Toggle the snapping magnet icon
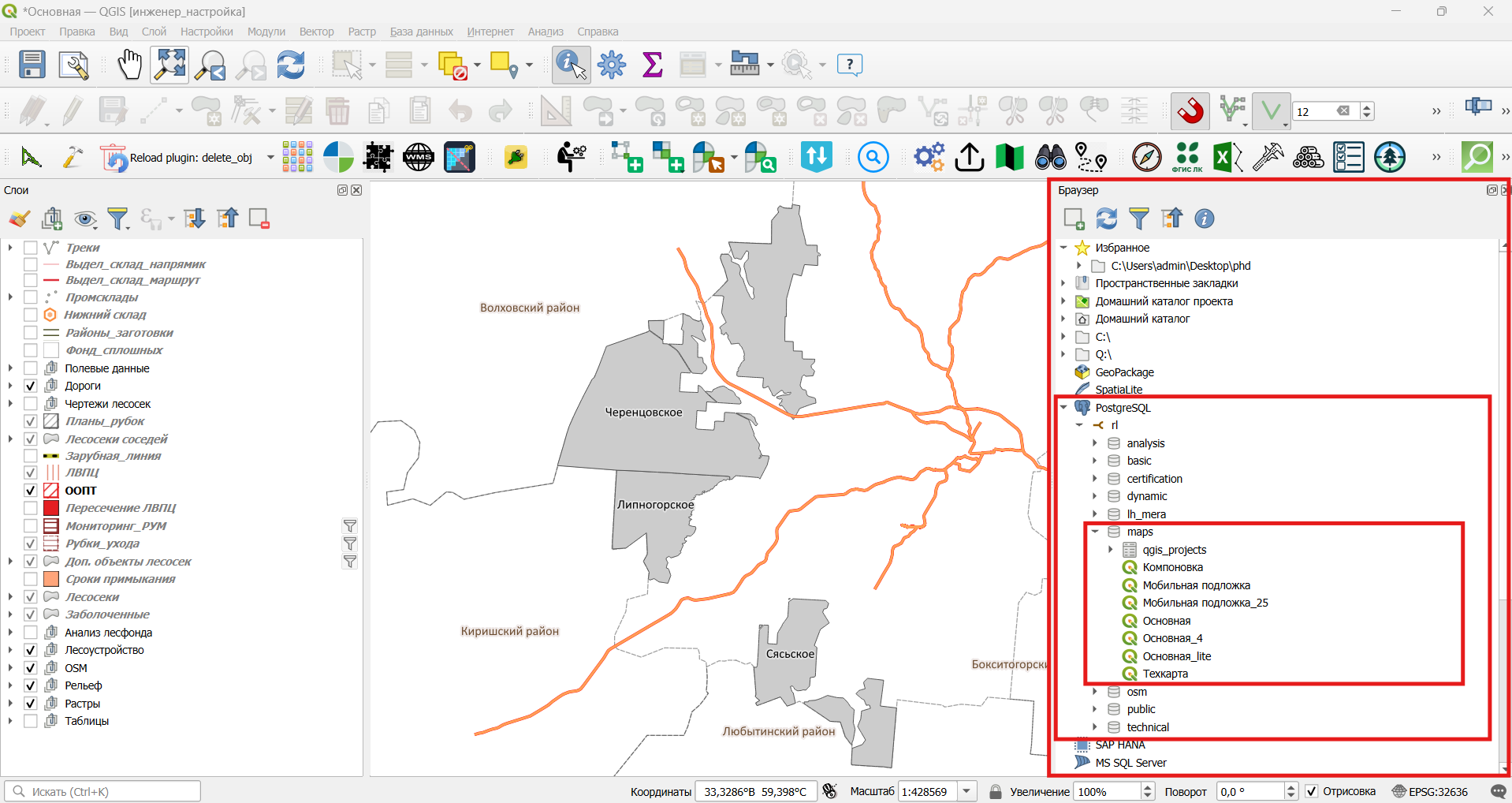 point(1190,111)
